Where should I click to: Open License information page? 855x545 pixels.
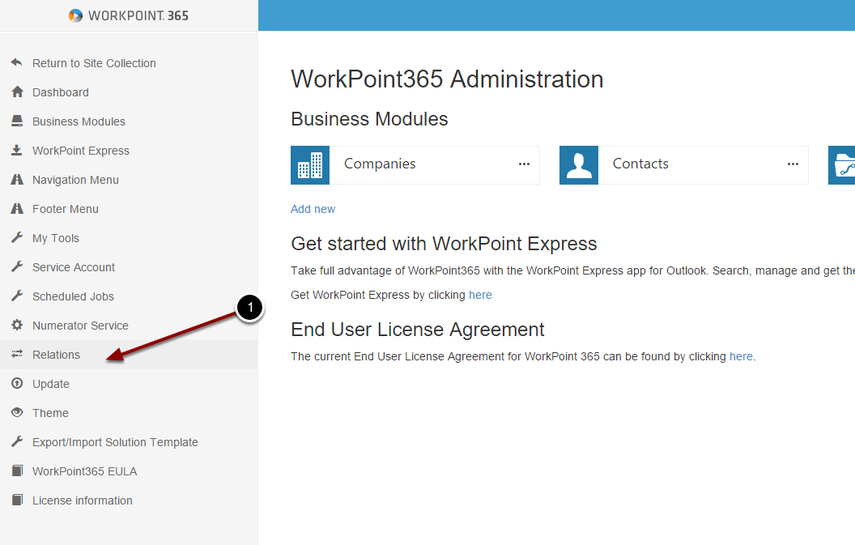[82, 501]
